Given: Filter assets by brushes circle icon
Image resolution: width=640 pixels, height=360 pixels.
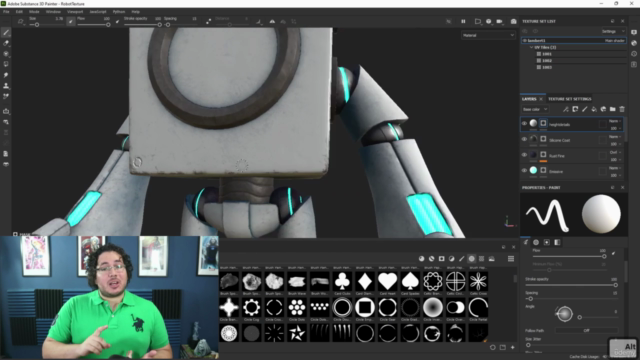Looking at the screenshot, I should (x=471, y=259).
